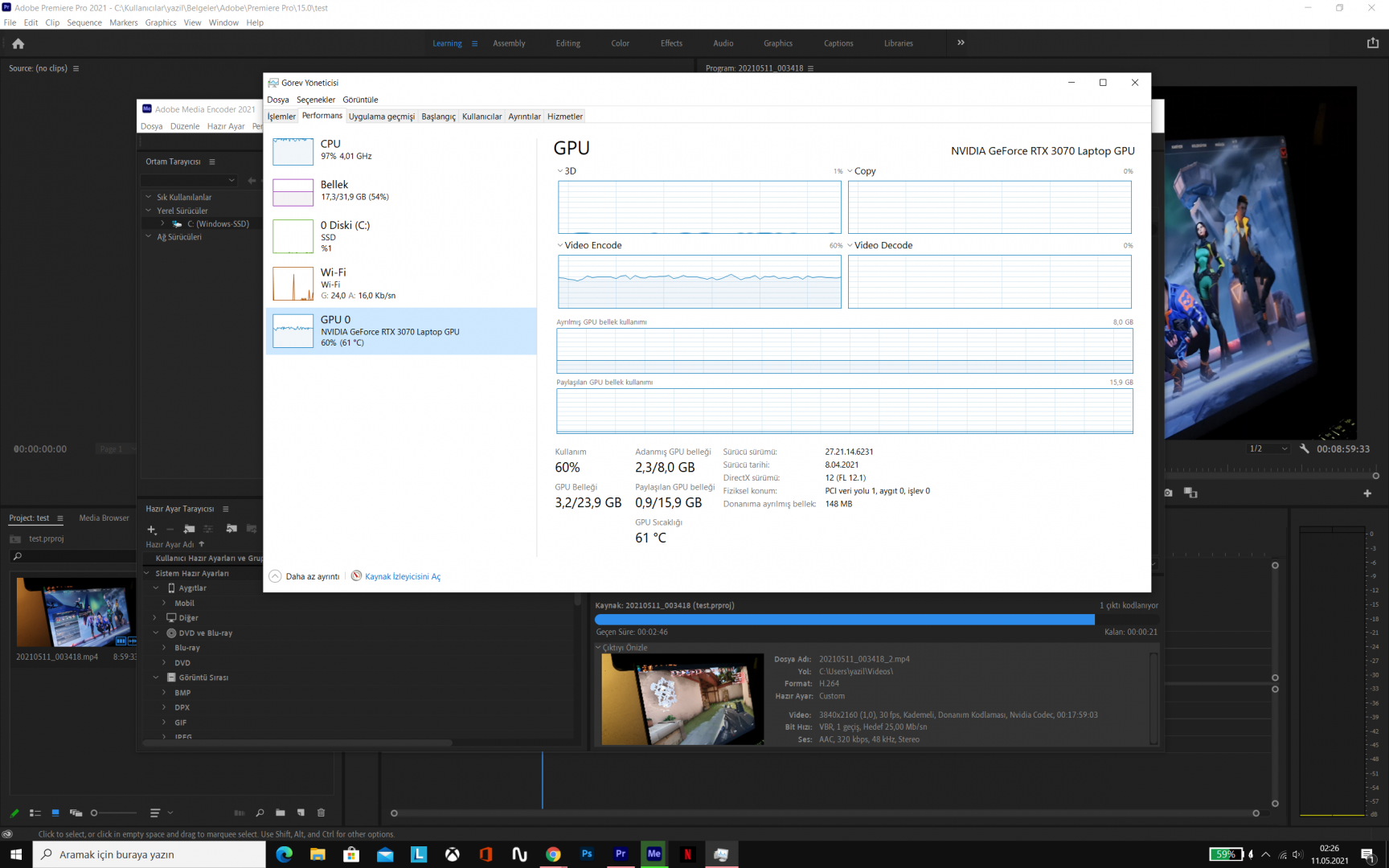
Task: Switch Project panel to Icon View
Action: tap(55, 813)
